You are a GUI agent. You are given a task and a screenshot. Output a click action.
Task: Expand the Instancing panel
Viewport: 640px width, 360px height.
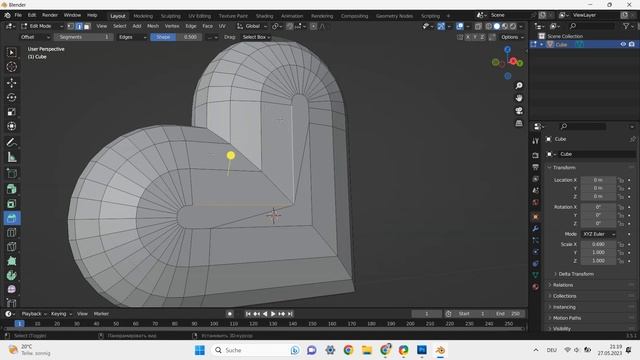coord(563,307)
